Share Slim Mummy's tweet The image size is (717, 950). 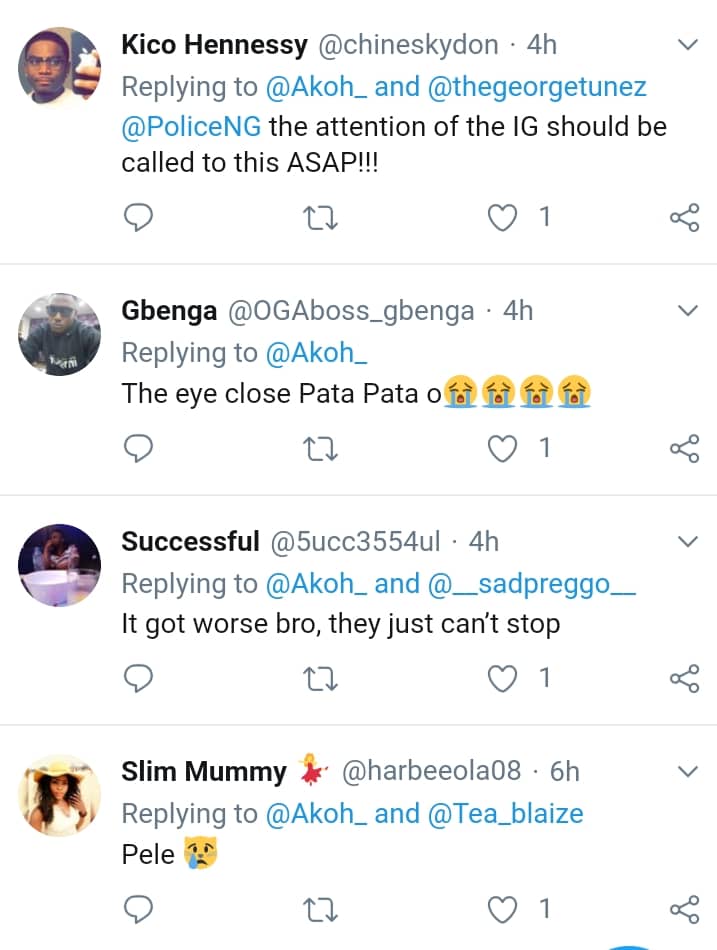684,909
